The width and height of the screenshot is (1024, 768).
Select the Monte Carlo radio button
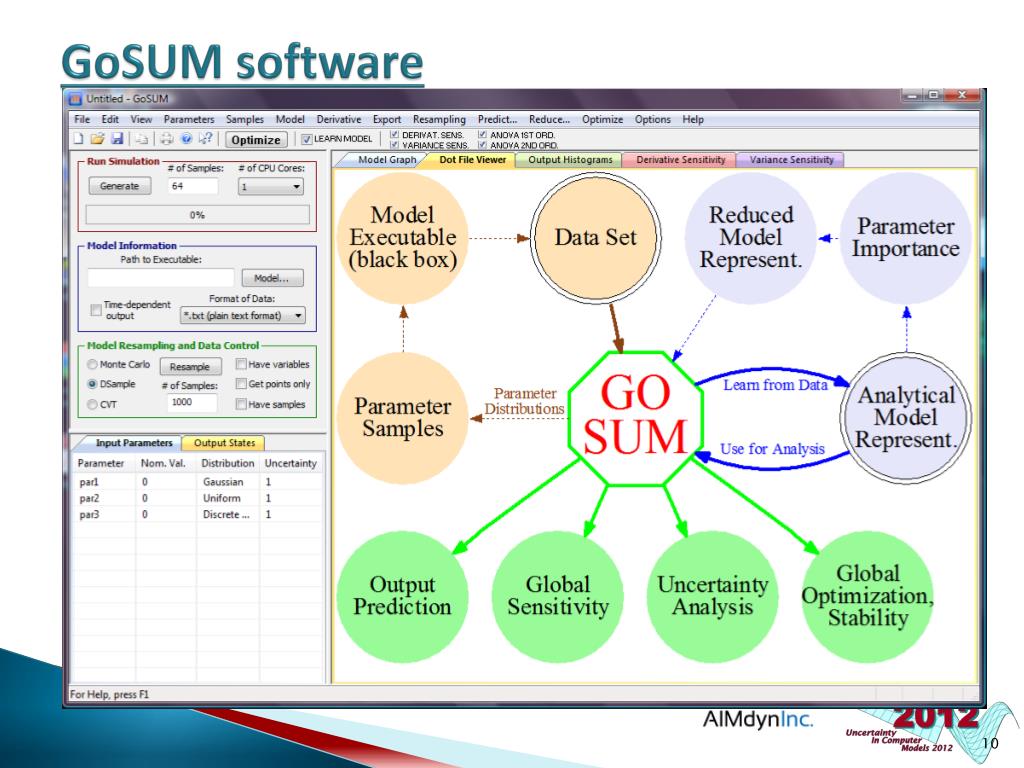(x=92, y=364)
